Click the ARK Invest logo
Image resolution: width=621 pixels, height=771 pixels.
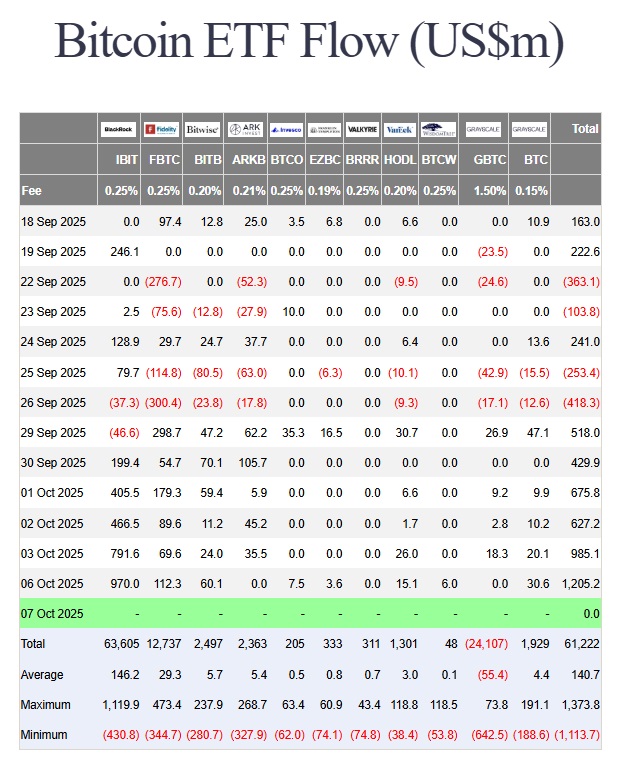click(245, 129)
